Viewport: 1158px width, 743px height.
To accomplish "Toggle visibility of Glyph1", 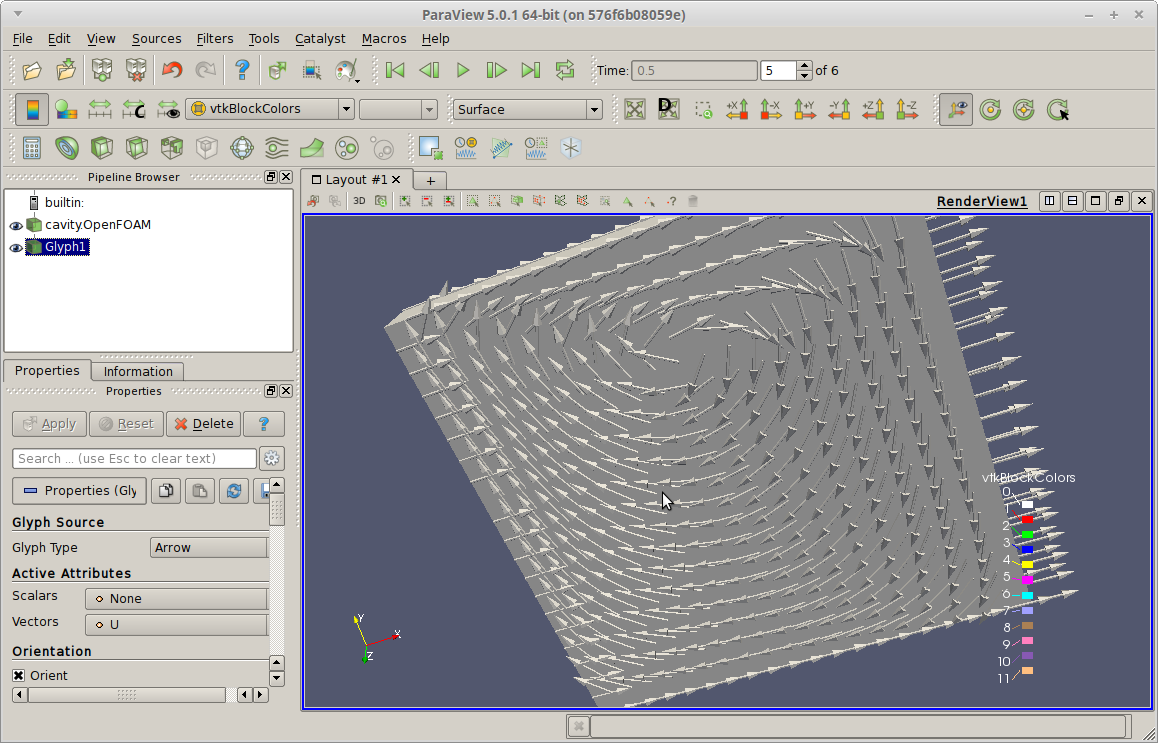I will pos(16,248).
